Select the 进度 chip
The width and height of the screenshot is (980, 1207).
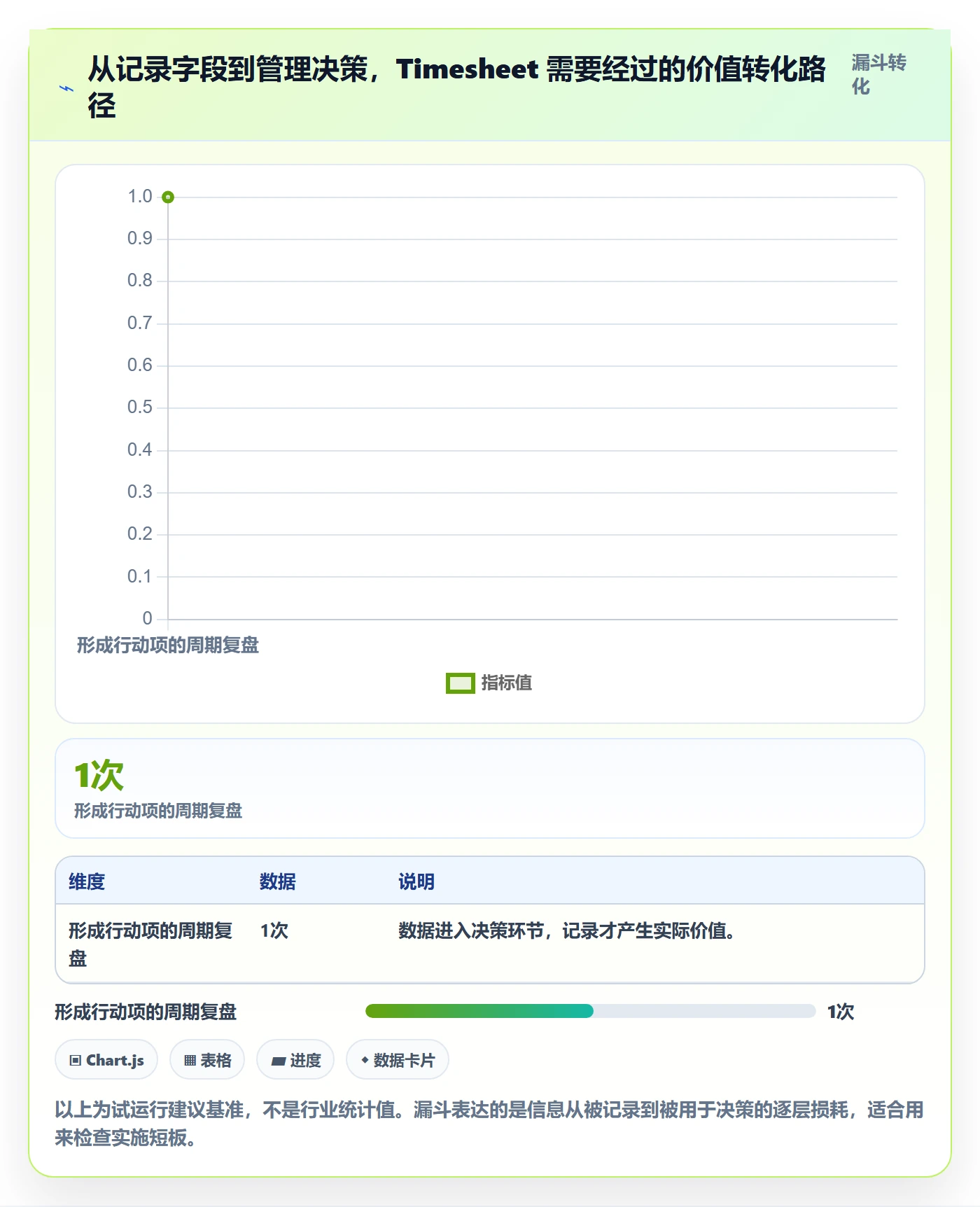(x=295, y=1060)
